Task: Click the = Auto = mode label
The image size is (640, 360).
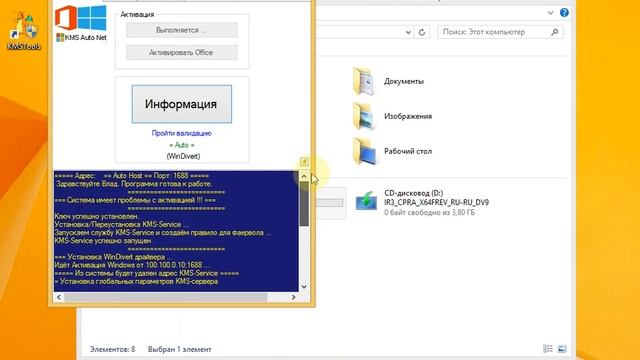Action: pos(182,145)
